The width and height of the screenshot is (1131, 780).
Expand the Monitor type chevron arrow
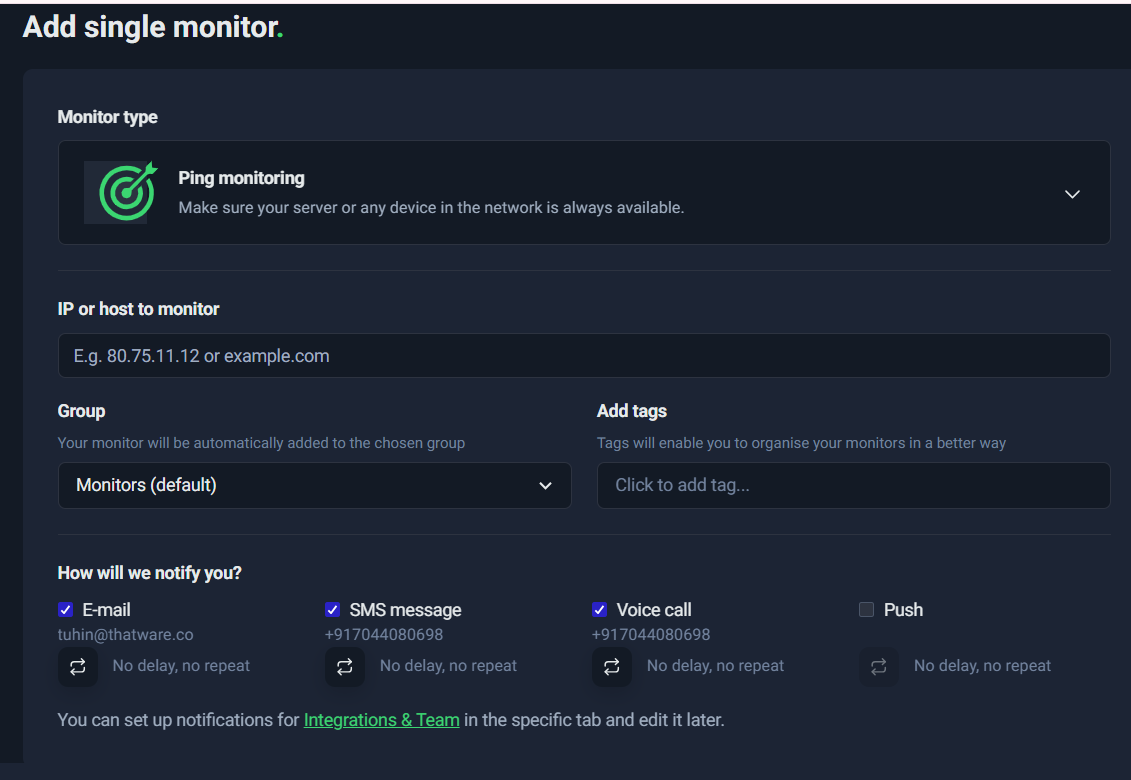click(x=1072, y=194)
